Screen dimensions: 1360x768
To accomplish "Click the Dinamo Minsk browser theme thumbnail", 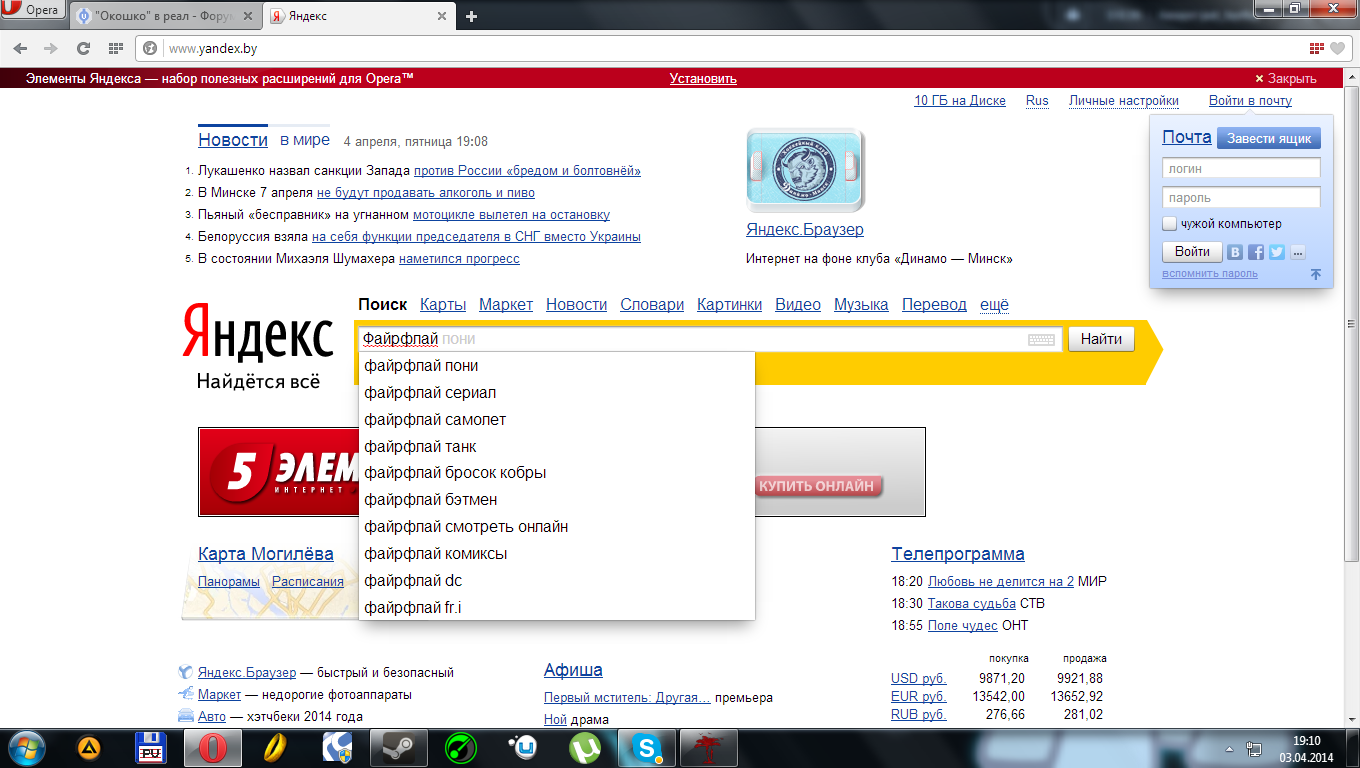I will [805, 171].
